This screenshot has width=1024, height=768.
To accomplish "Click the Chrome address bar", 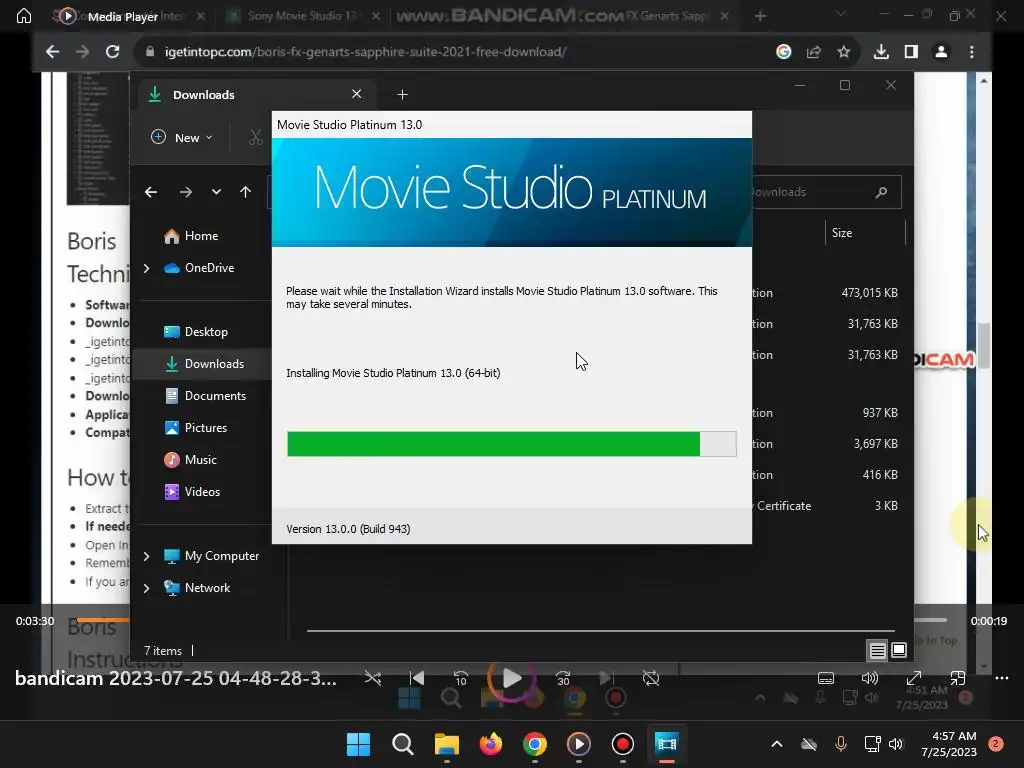I will point(457,52).
